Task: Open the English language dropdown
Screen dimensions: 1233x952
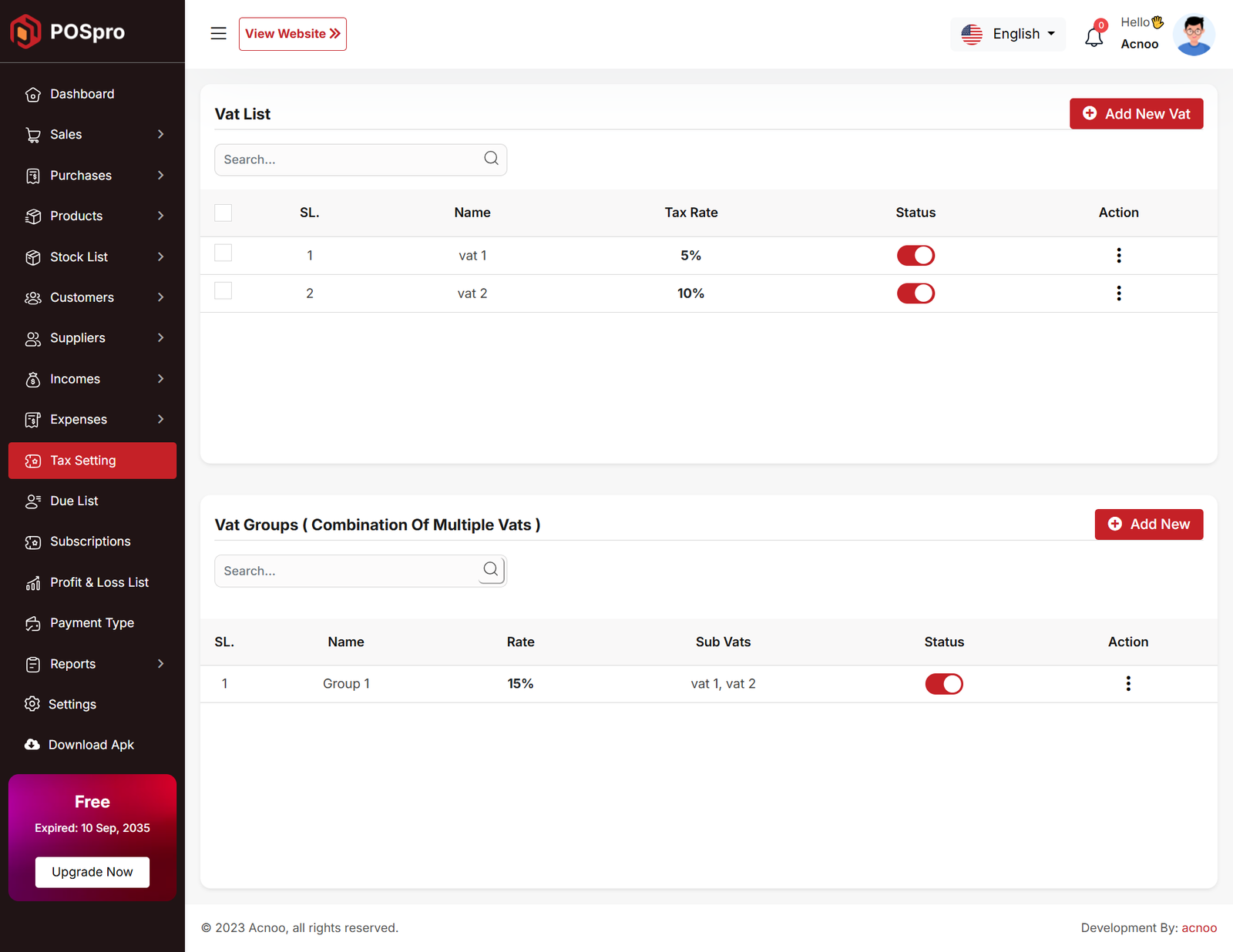Action: tap(1008, 34)
